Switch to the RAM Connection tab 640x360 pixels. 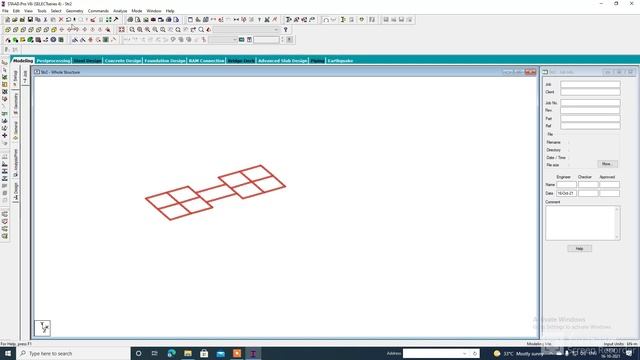tap(207, 60)
